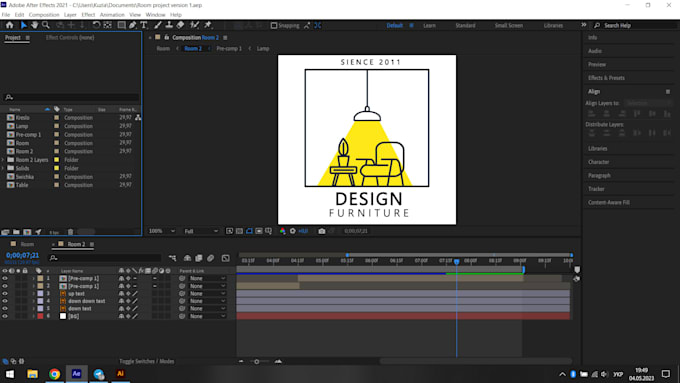Click the Motion Blur enable icon
This screenshot has width=680, height=383.
click(x=210, y=258)
